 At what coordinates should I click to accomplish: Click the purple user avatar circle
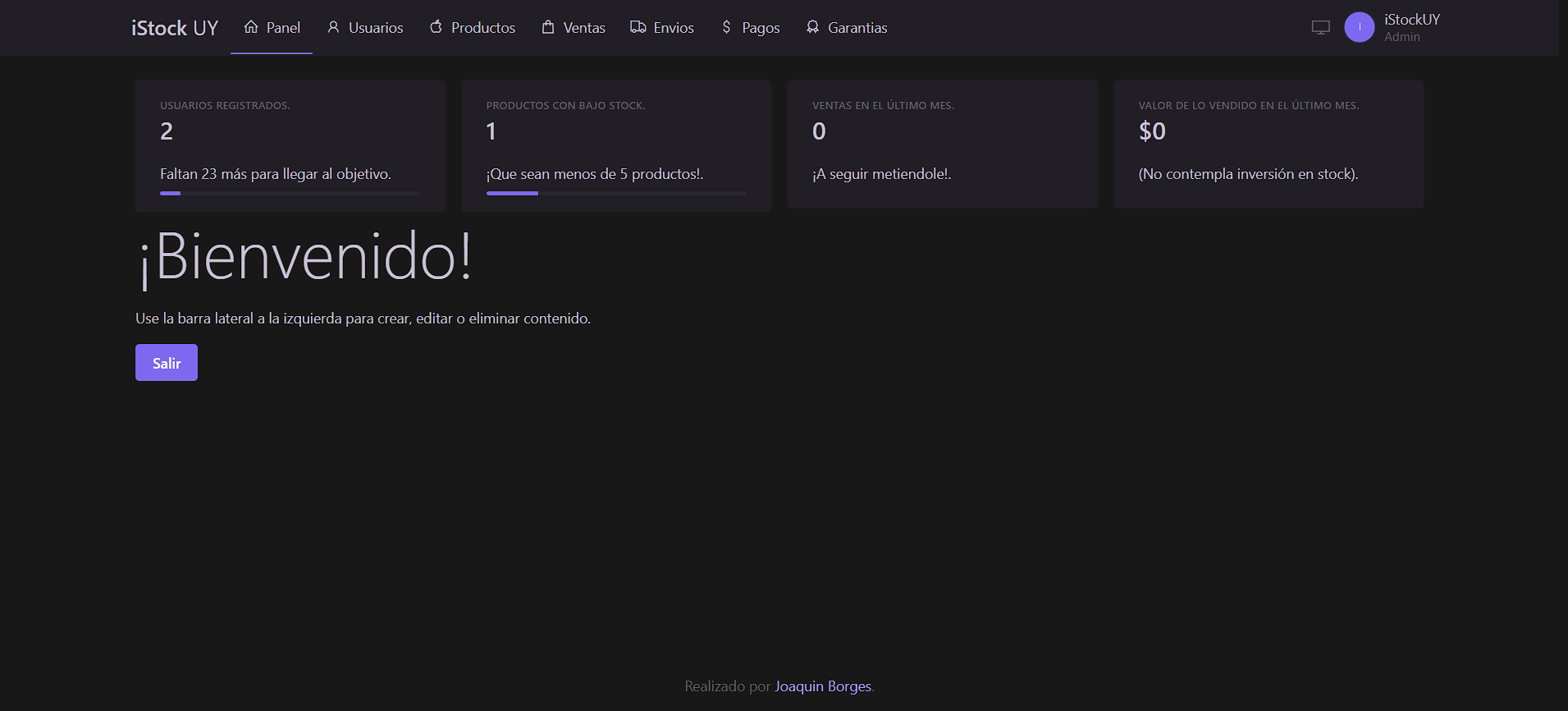click(1359, 27)
